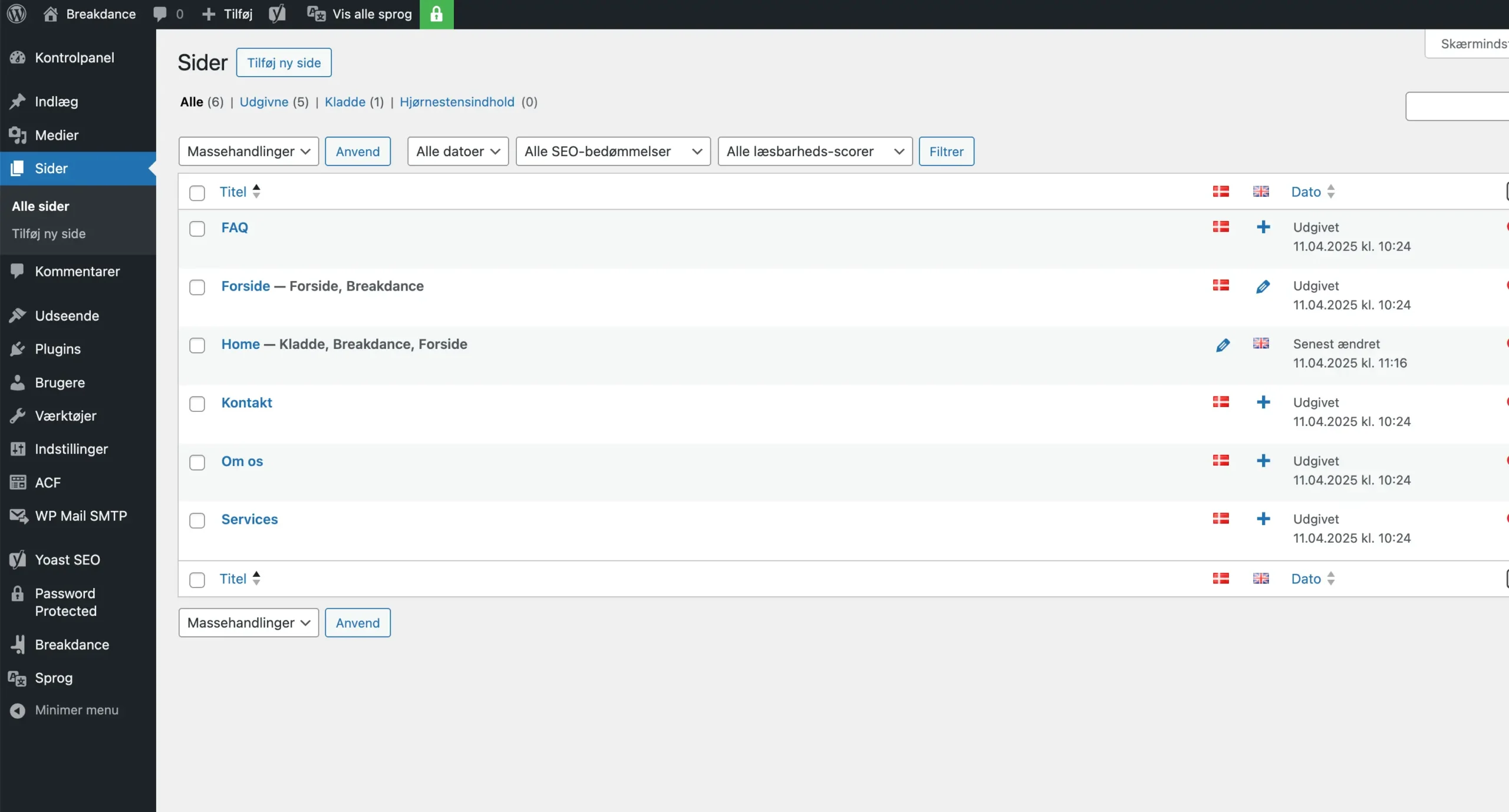Add English translation for FAQ page
This screenshot has width=1509, height=812.
tap(1263, 227)
